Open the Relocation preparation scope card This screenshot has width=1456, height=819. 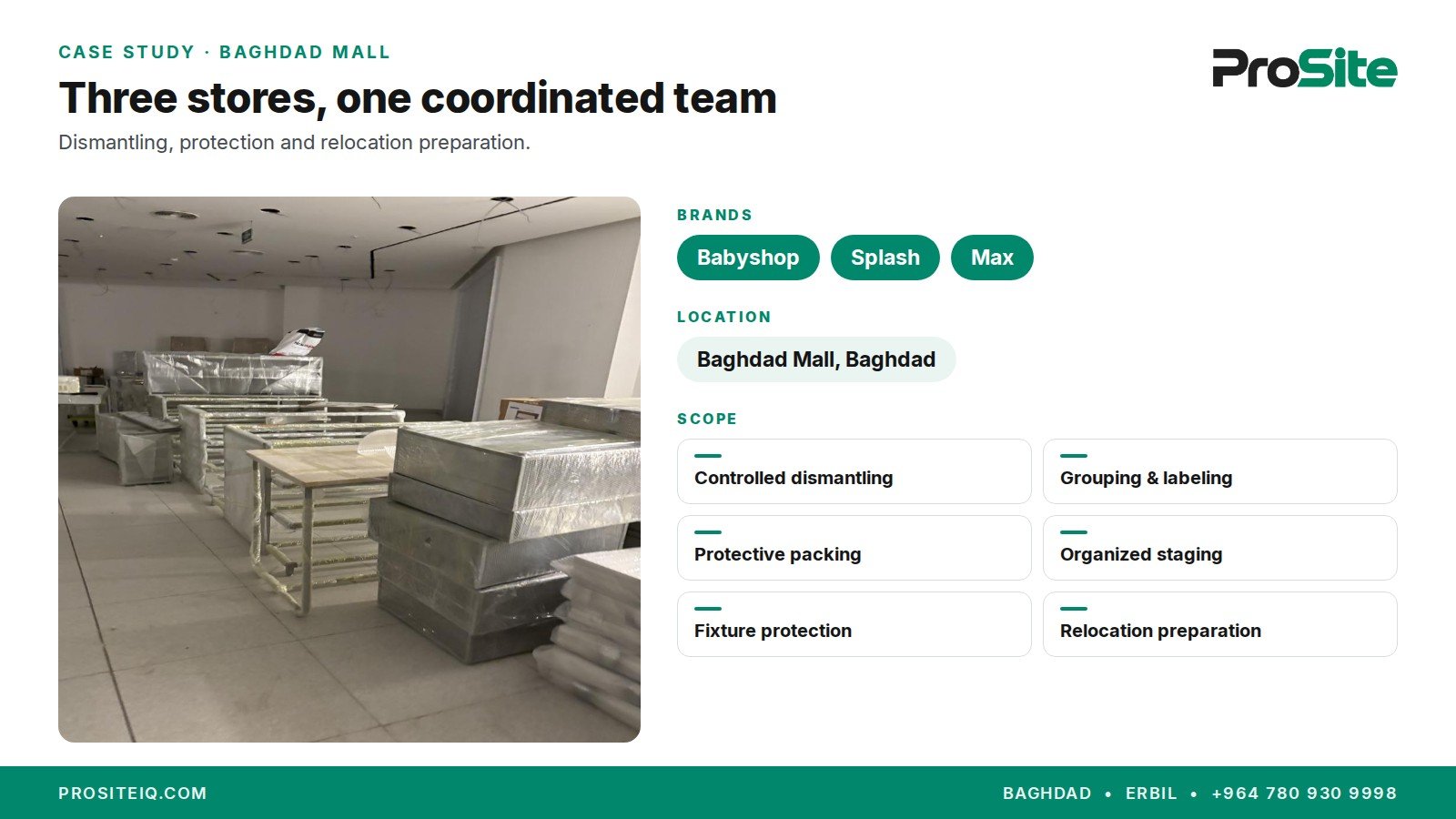1220,624
